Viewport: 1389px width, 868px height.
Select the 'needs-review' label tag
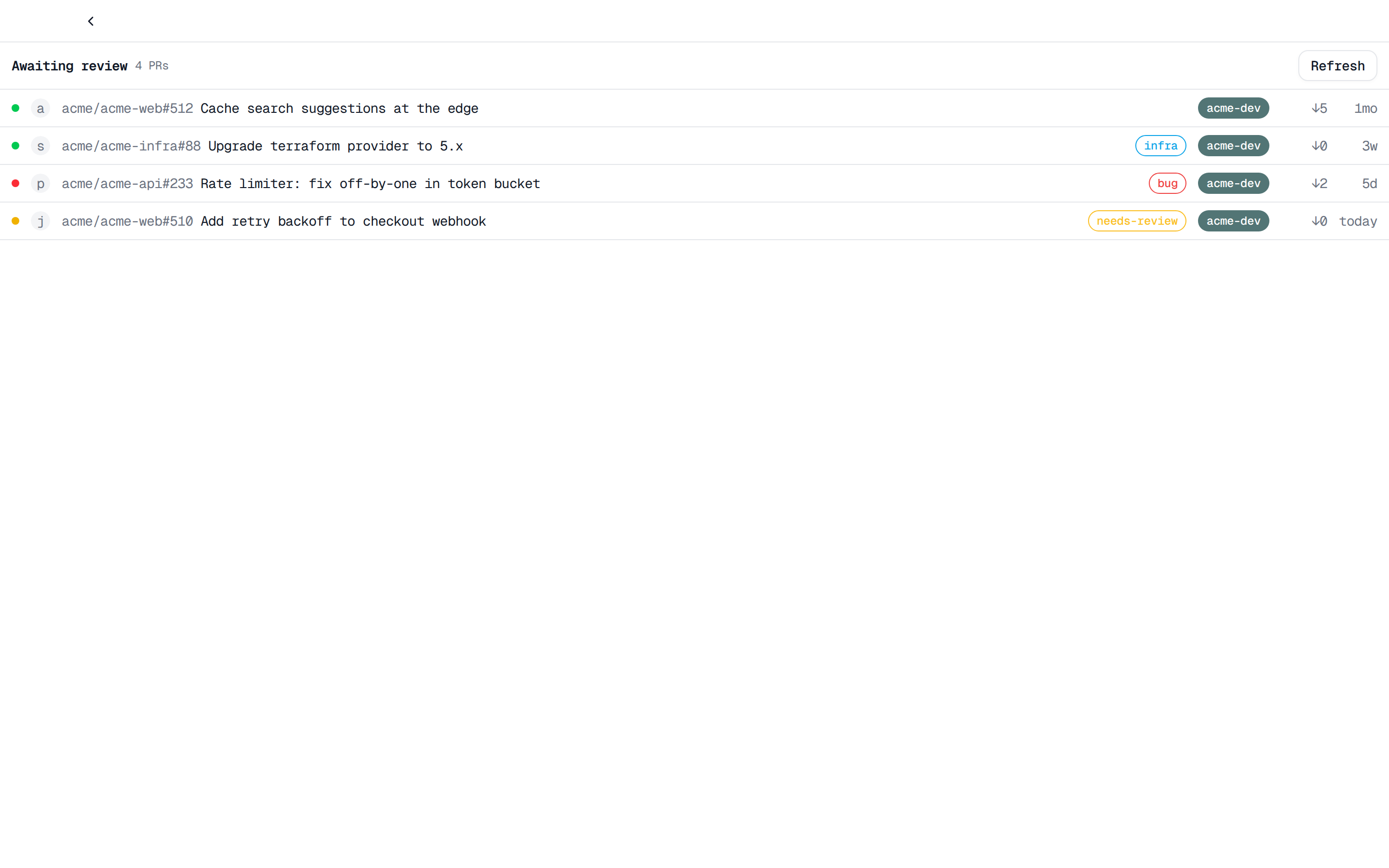pyautogui.click(x=1137, y=221)
